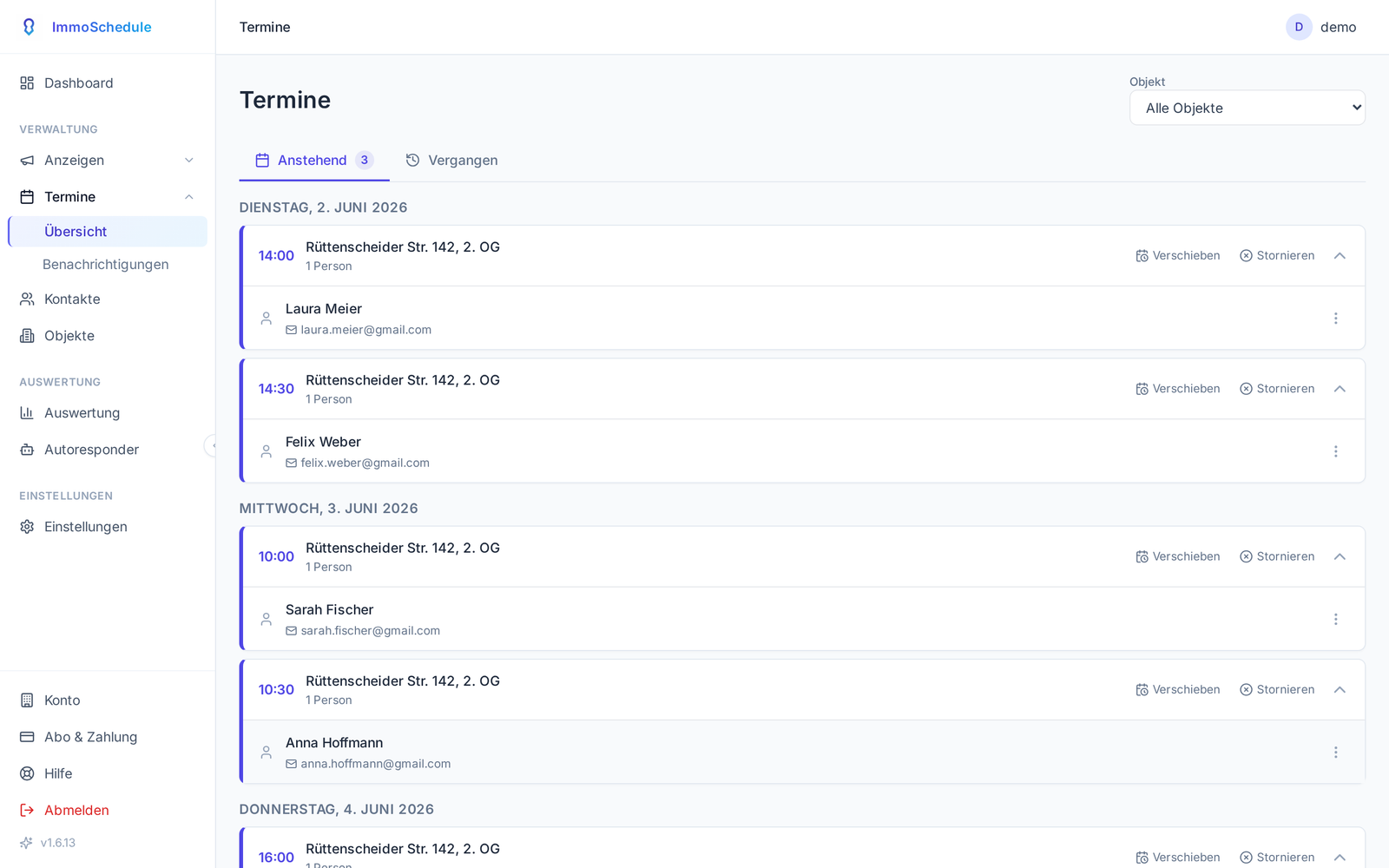Collapse the Termine sidebar section
The height and width of the screenshot is (868, 1389).
(x=189, y=197)
